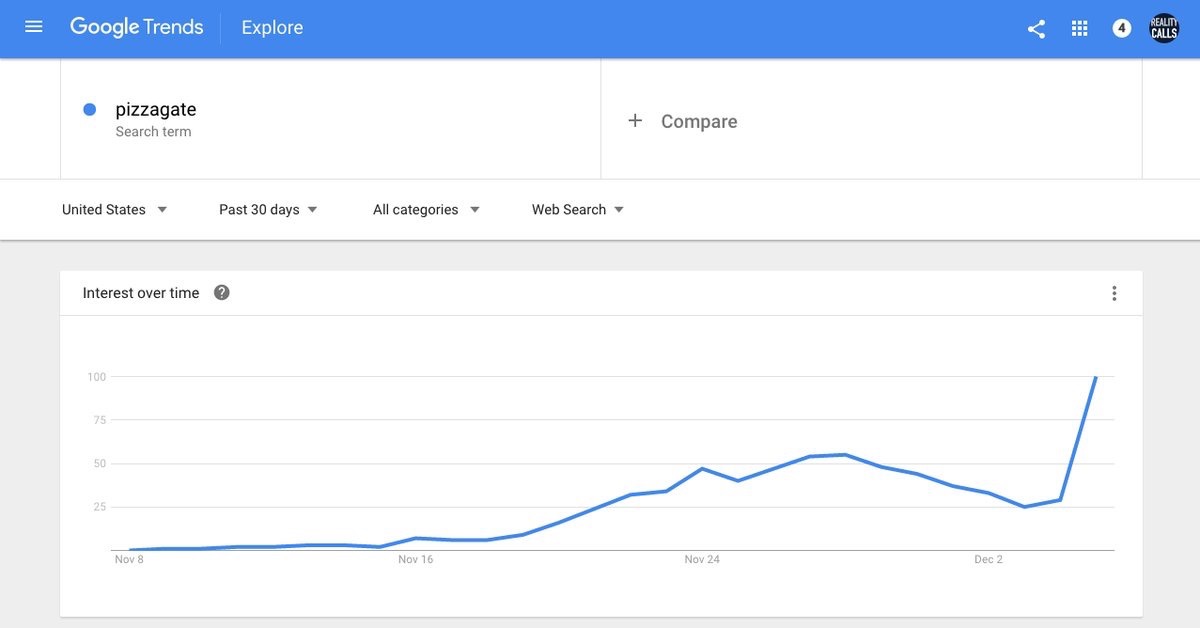Click the peak at value 100
The height and width of the screenshot is (628, 1200).
pyautogui.click(x=1096, y=377)
